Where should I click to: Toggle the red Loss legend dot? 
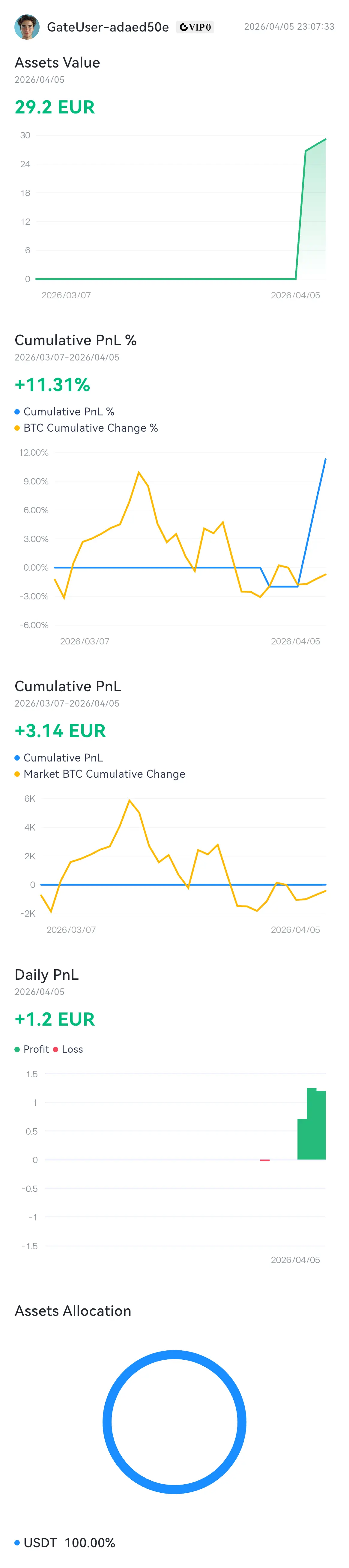click(55, 1049)
